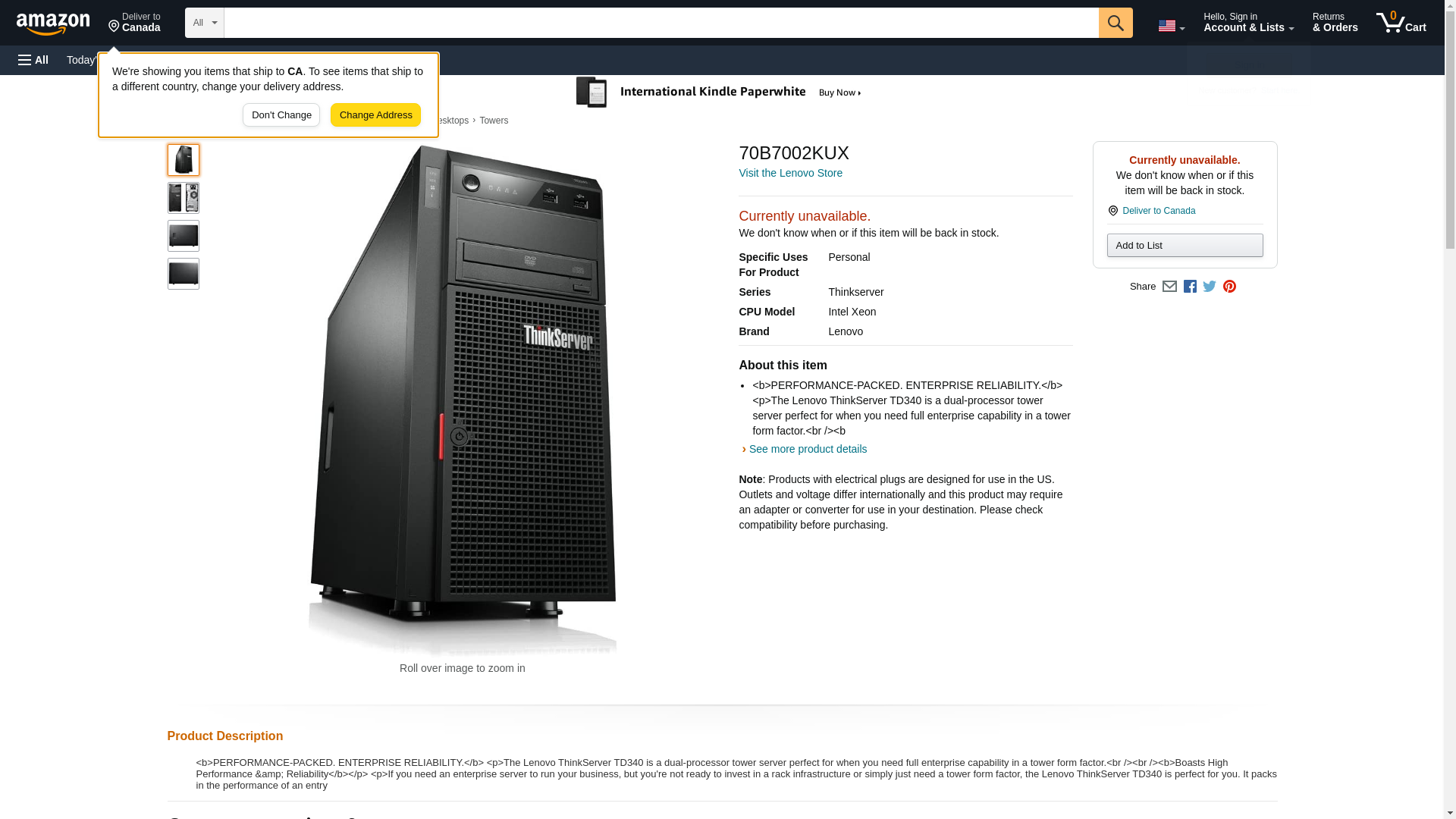Click the Change Address button

(x=375, y=115)
